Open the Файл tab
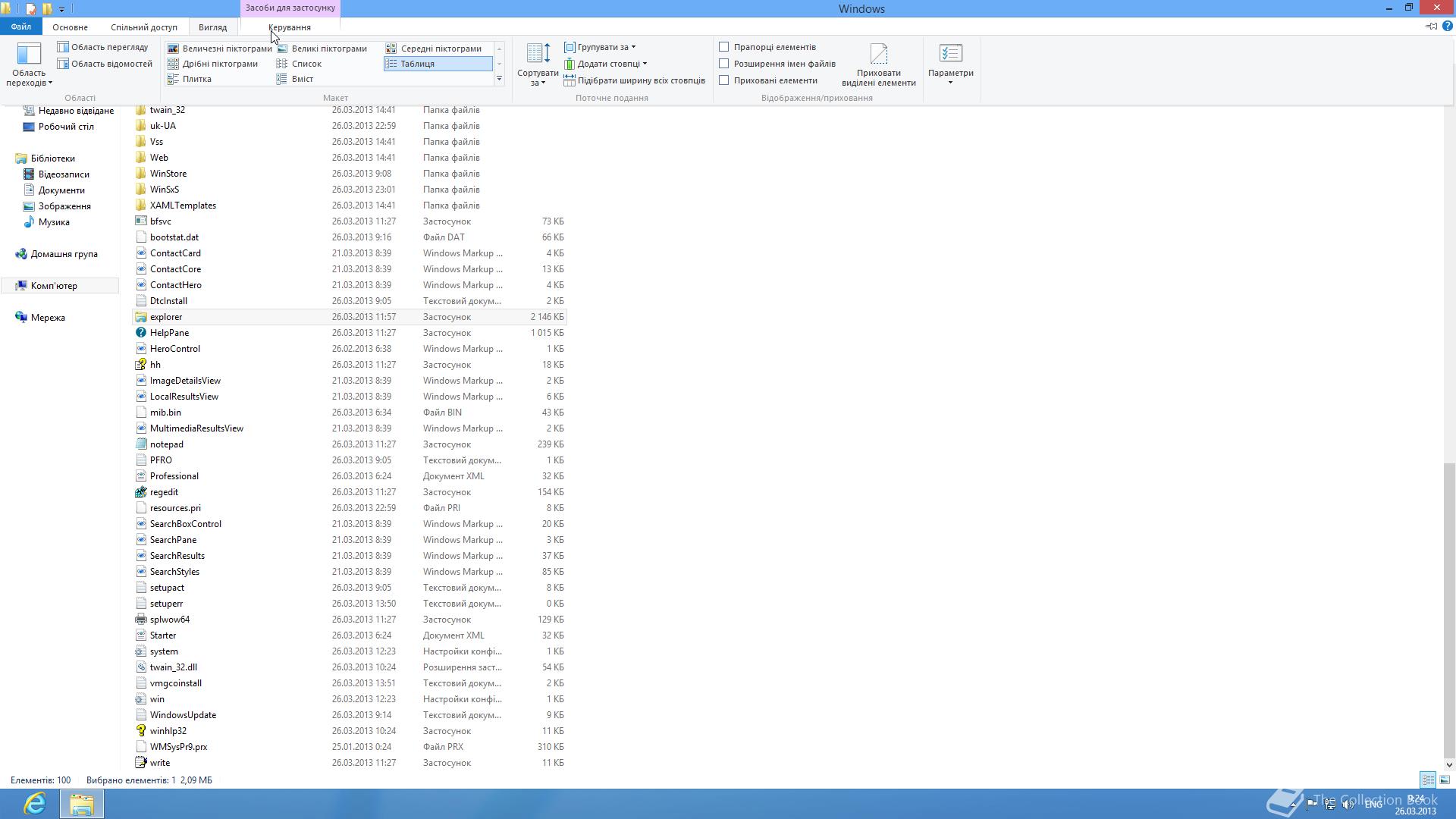1456x819 pixels. tap(21, 27)
